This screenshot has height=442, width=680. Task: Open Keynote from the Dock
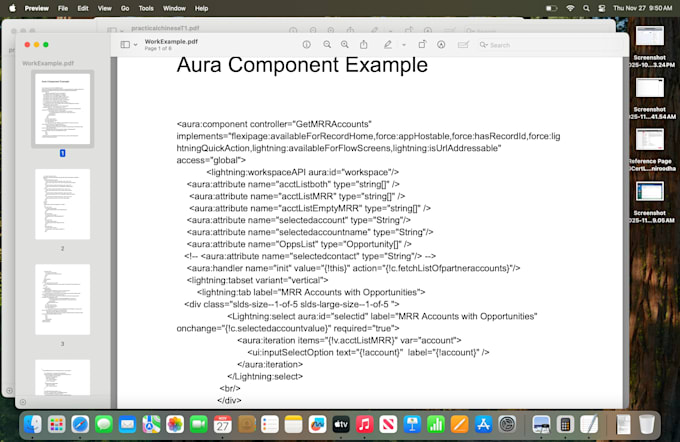pos(412,424)
